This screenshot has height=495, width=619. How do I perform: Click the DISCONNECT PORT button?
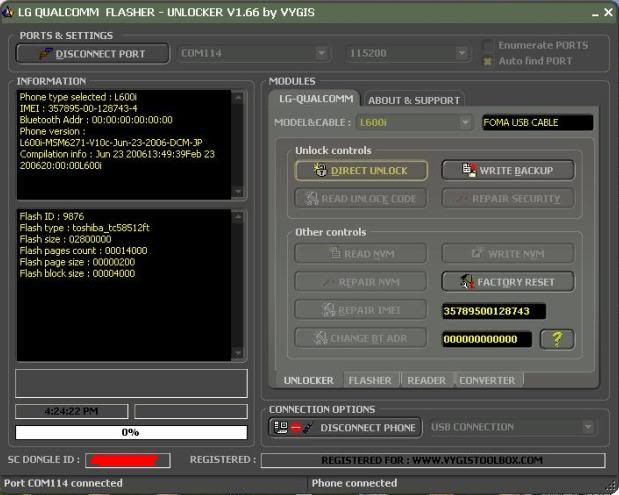coord(93,53)
